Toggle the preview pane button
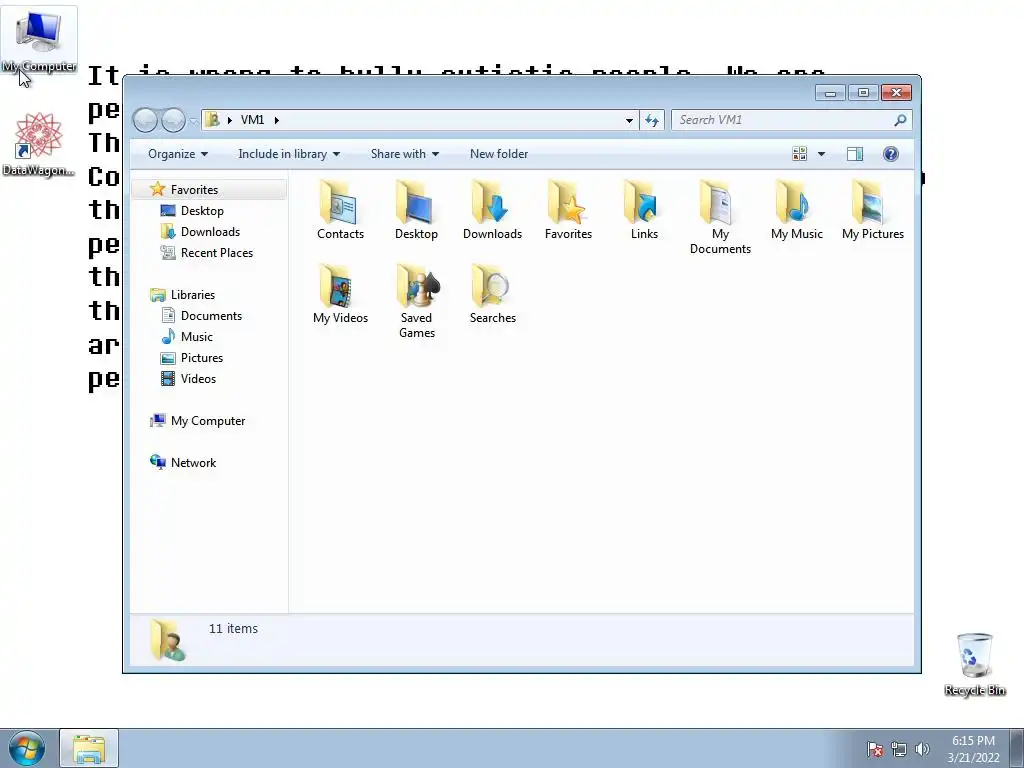 (x=855, y=154)
